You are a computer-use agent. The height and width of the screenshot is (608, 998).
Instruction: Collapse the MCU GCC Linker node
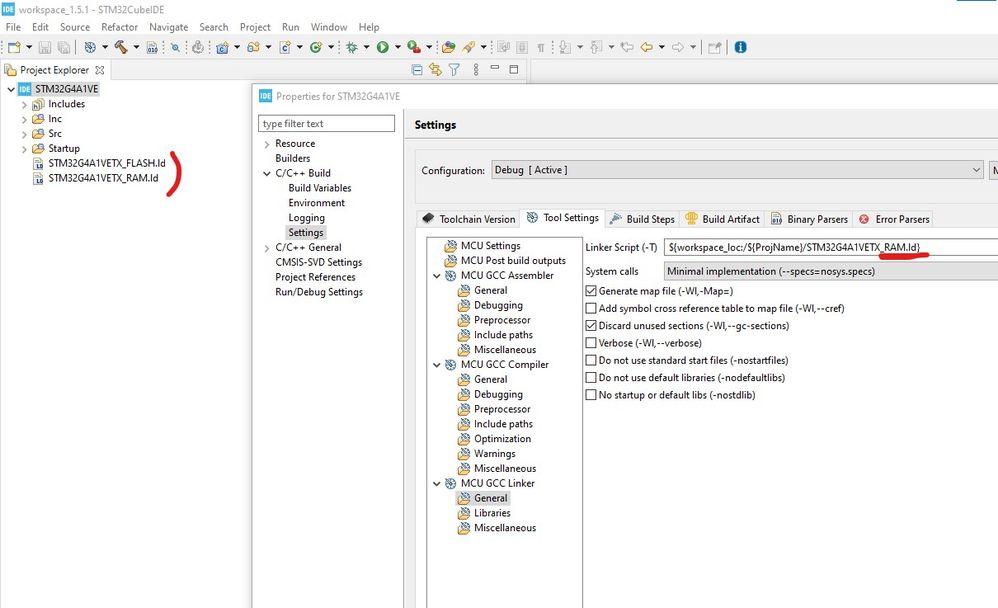click(x=437, y=484)
